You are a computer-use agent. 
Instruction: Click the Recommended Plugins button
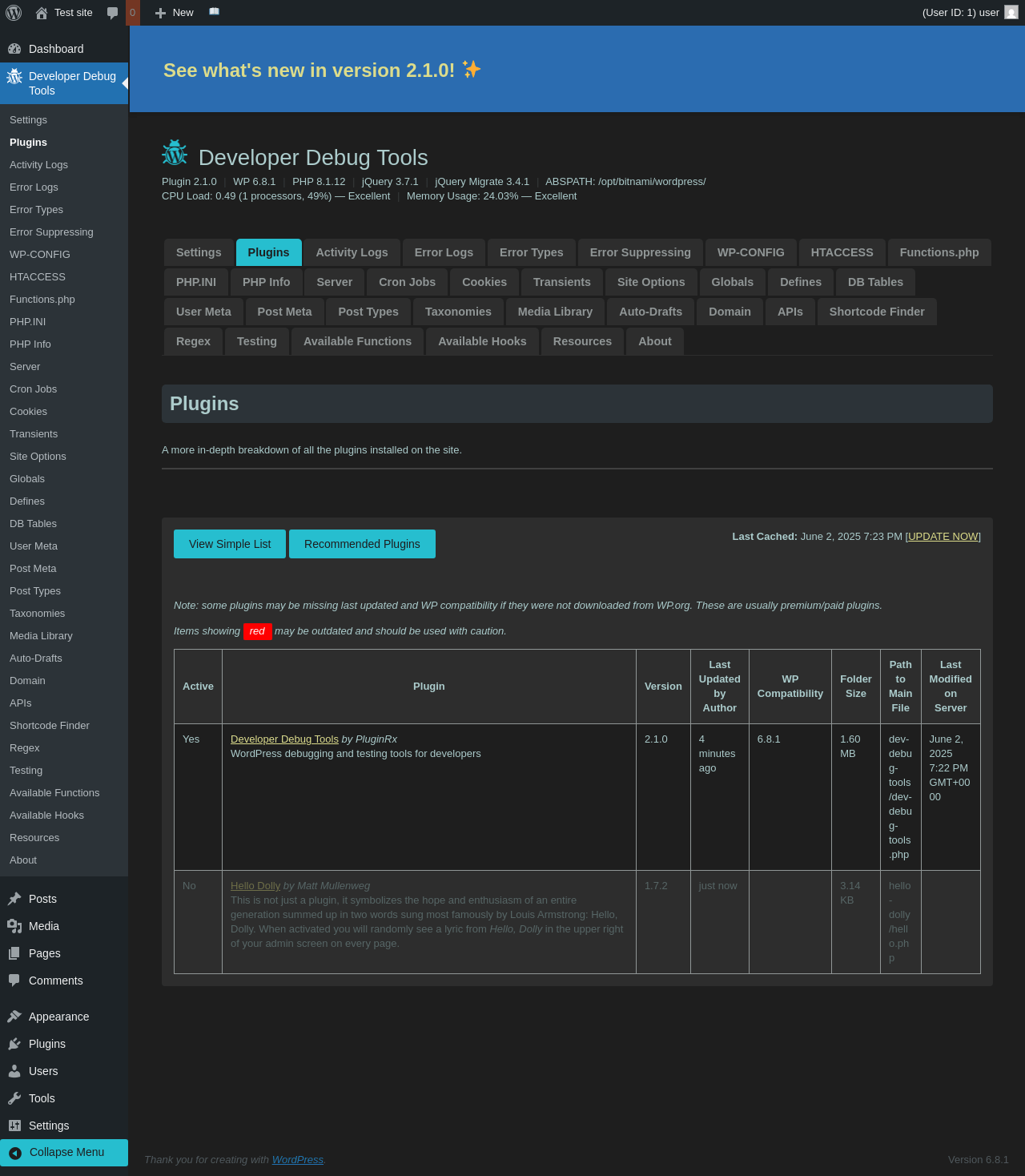tap(362, 544)
